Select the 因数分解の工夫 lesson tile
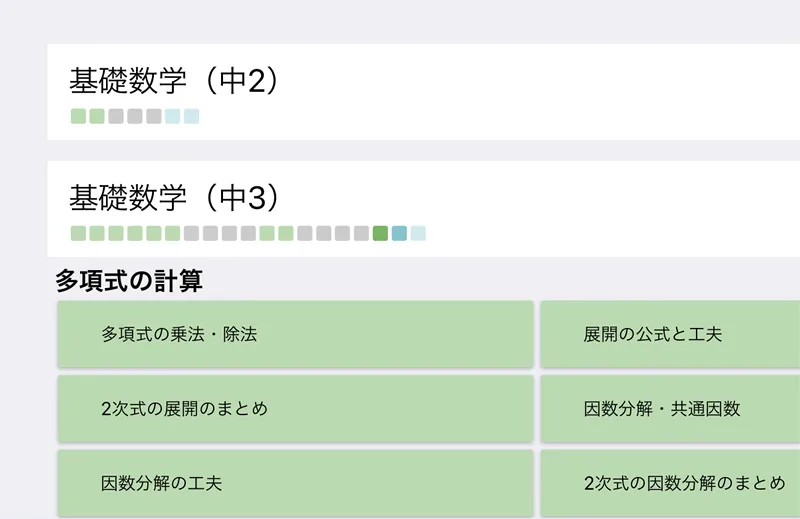The width and height of the screenshot is (800, 519). pyautogui.click(x=295, y=483)
